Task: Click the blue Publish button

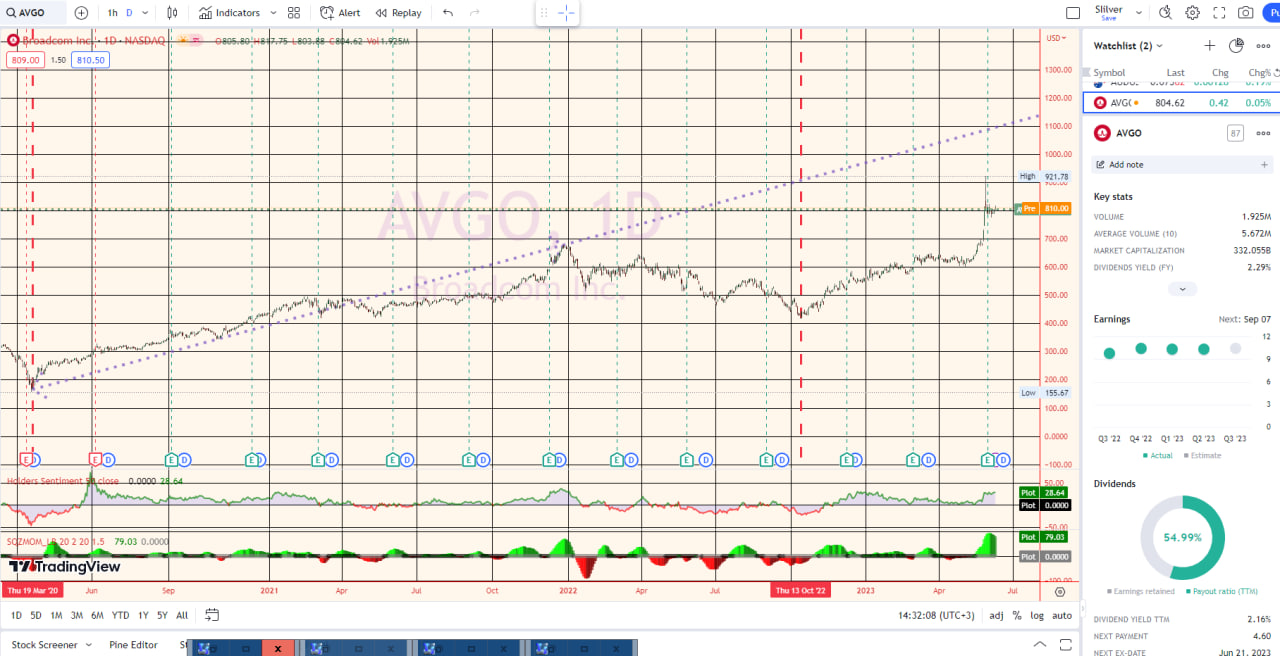Action: (1273, 13)
